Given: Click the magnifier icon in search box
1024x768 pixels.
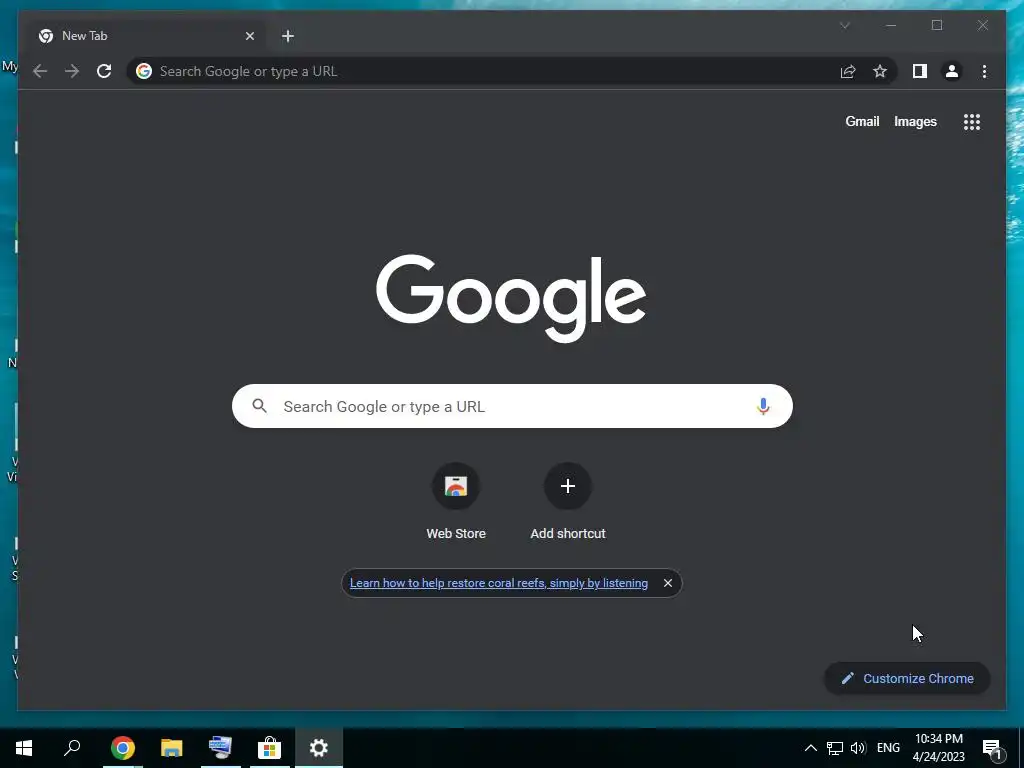Looking at the screenshot, I should click(259, 406).
